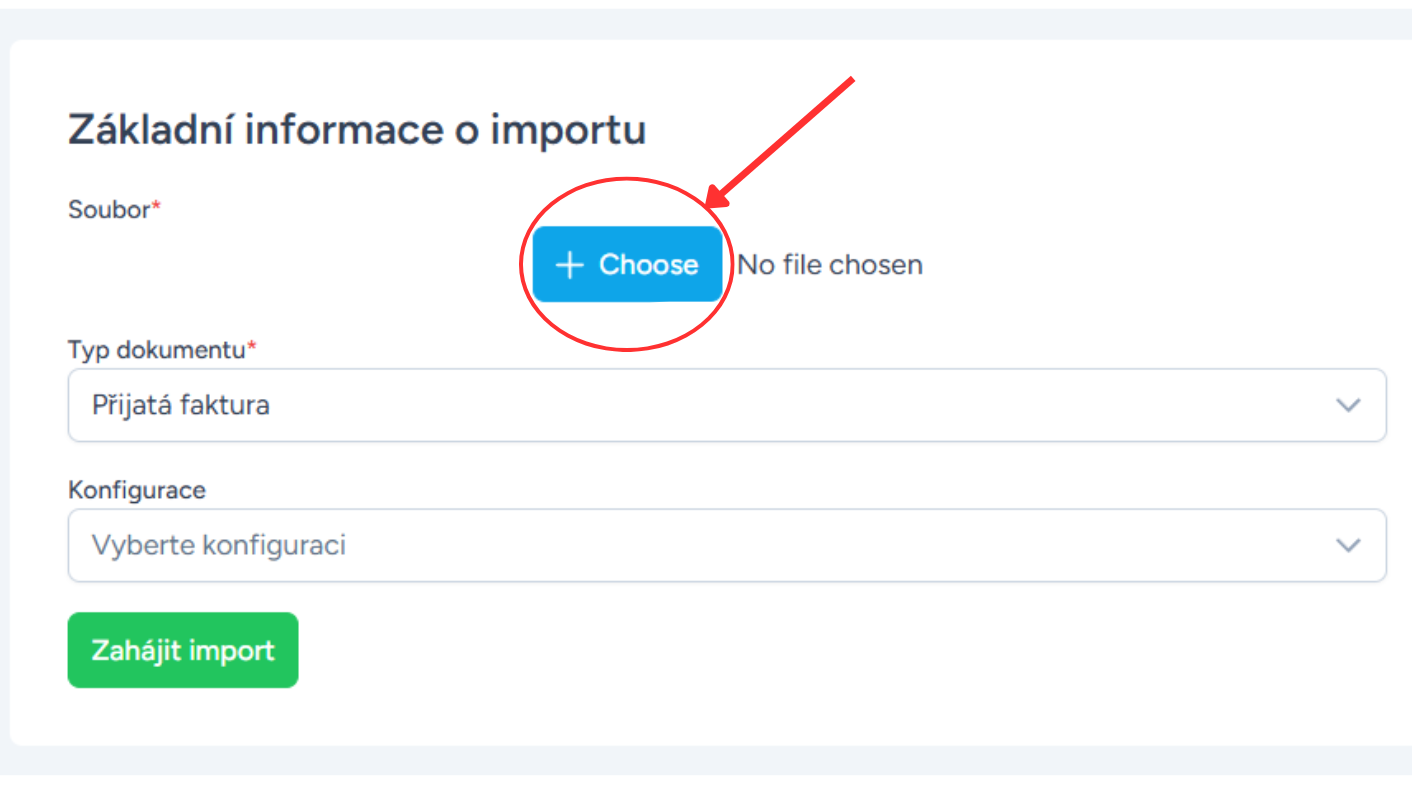1412x786 pixels.
Task: Start import with Zahájit import button
Action: (x=183, y=650)
